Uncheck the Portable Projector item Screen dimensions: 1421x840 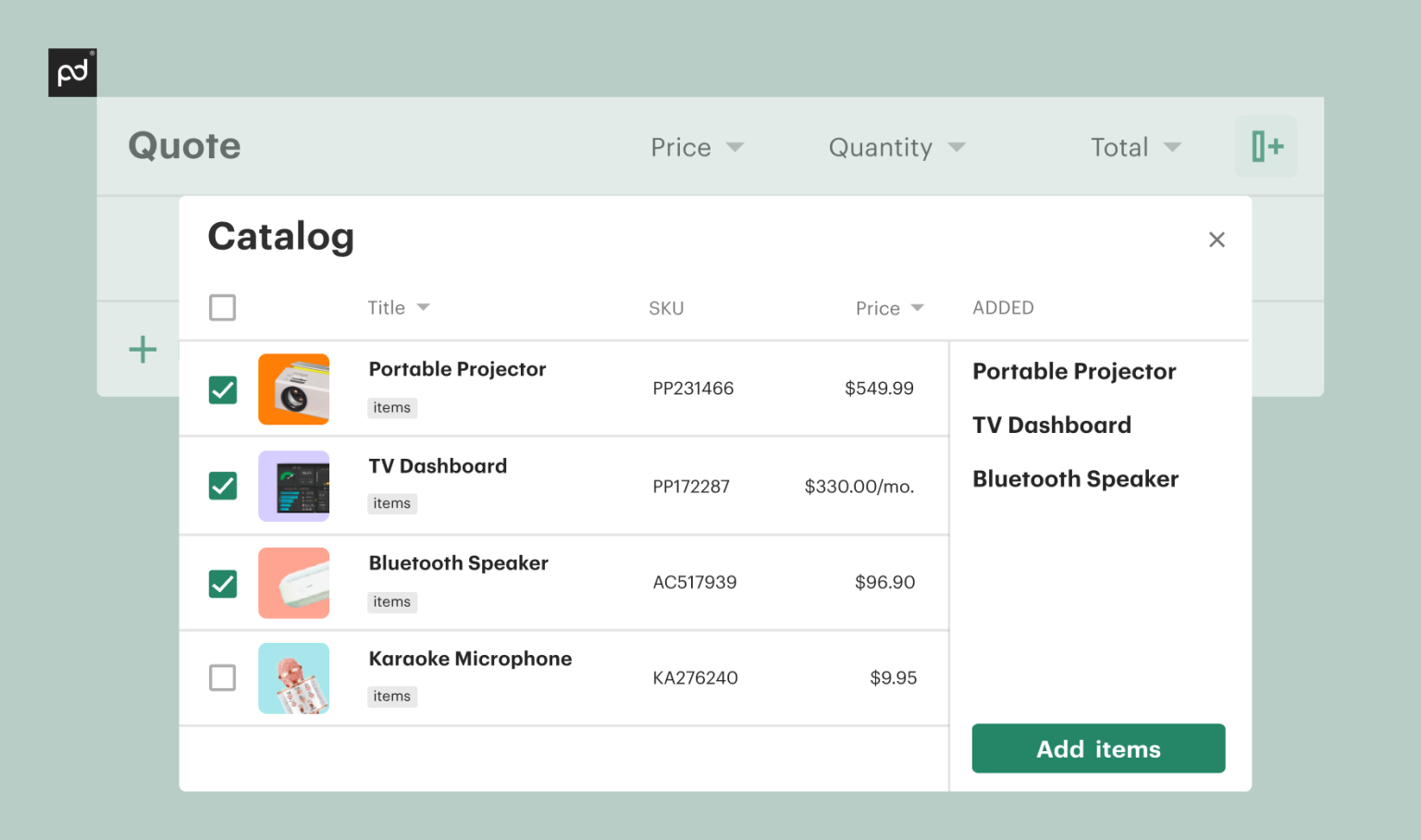pyautogui.click(x=222, y=389)
